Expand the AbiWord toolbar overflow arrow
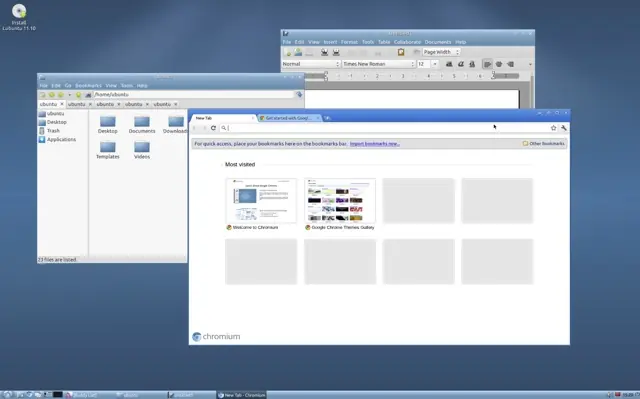 530,64
